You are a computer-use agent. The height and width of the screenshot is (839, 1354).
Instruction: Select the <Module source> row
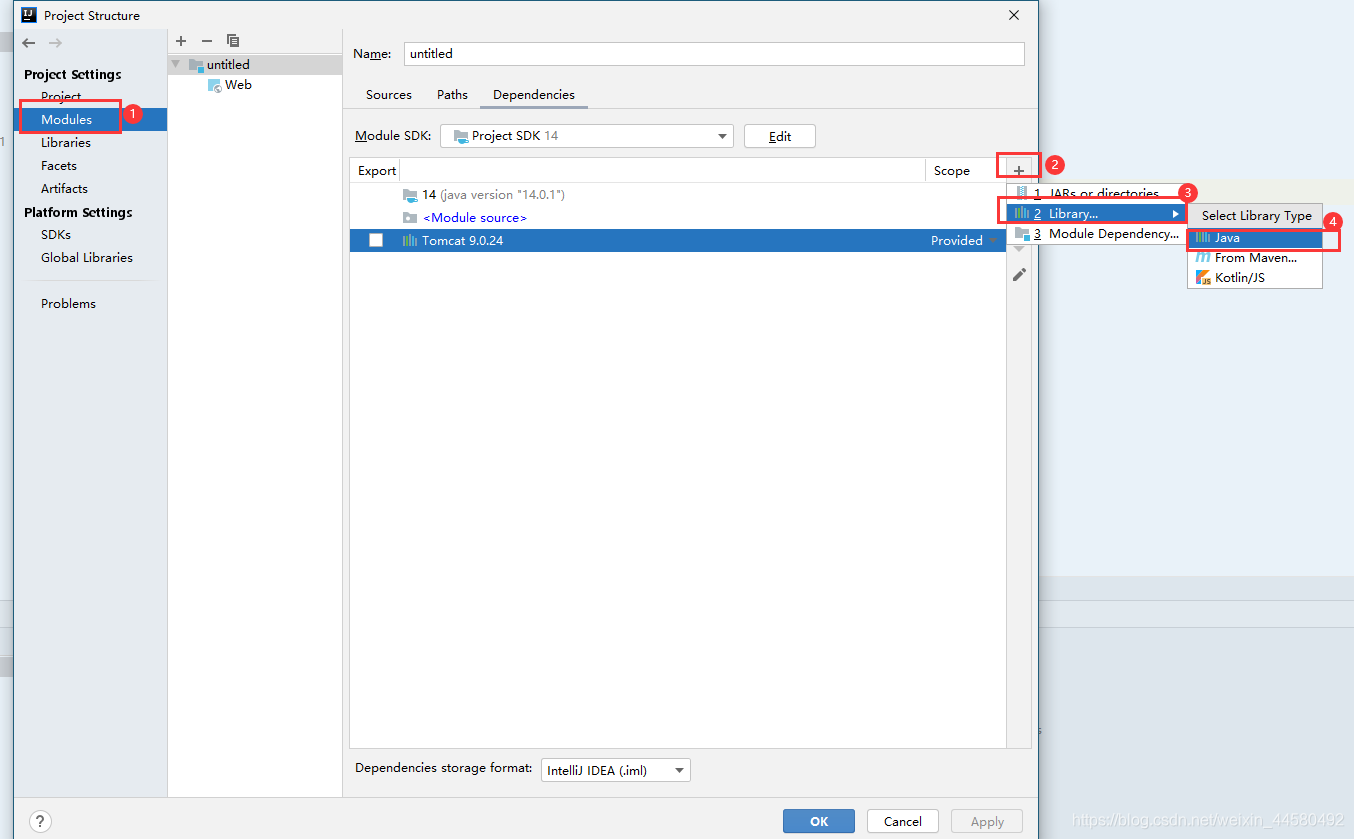coord(677,218)
